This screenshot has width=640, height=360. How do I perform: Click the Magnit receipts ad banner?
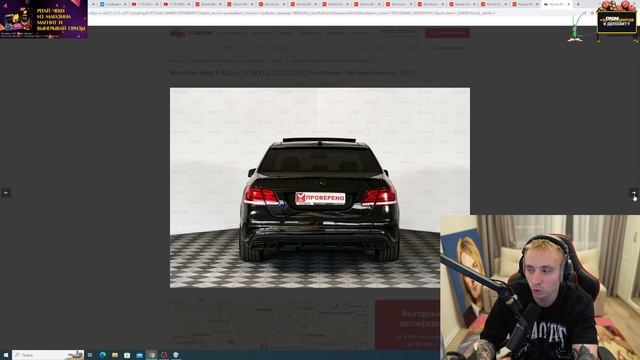pos(44,19)
